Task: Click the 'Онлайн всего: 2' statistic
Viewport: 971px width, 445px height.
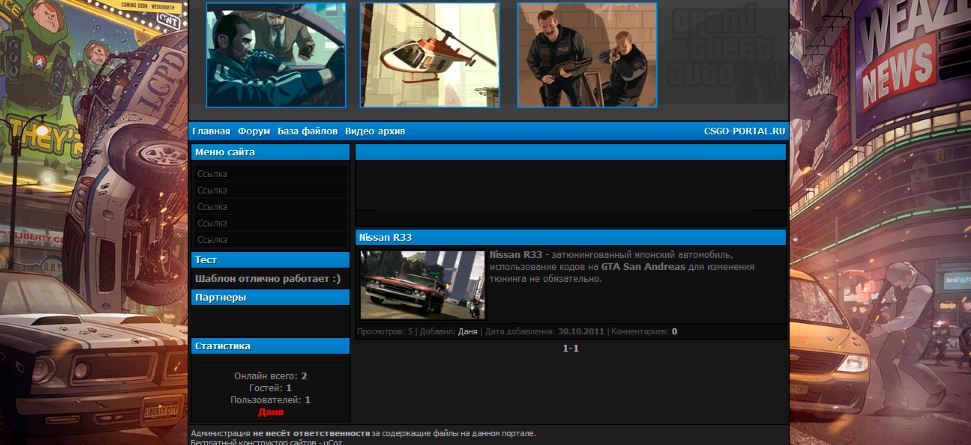Action: click(x=271, y=376)
